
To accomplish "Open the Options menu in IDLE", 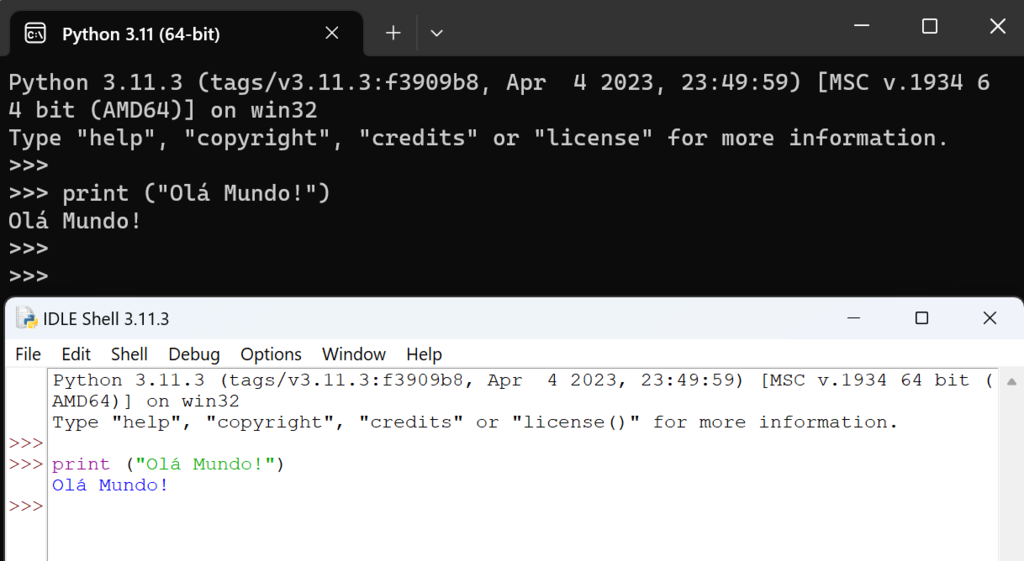I will 271,354.
